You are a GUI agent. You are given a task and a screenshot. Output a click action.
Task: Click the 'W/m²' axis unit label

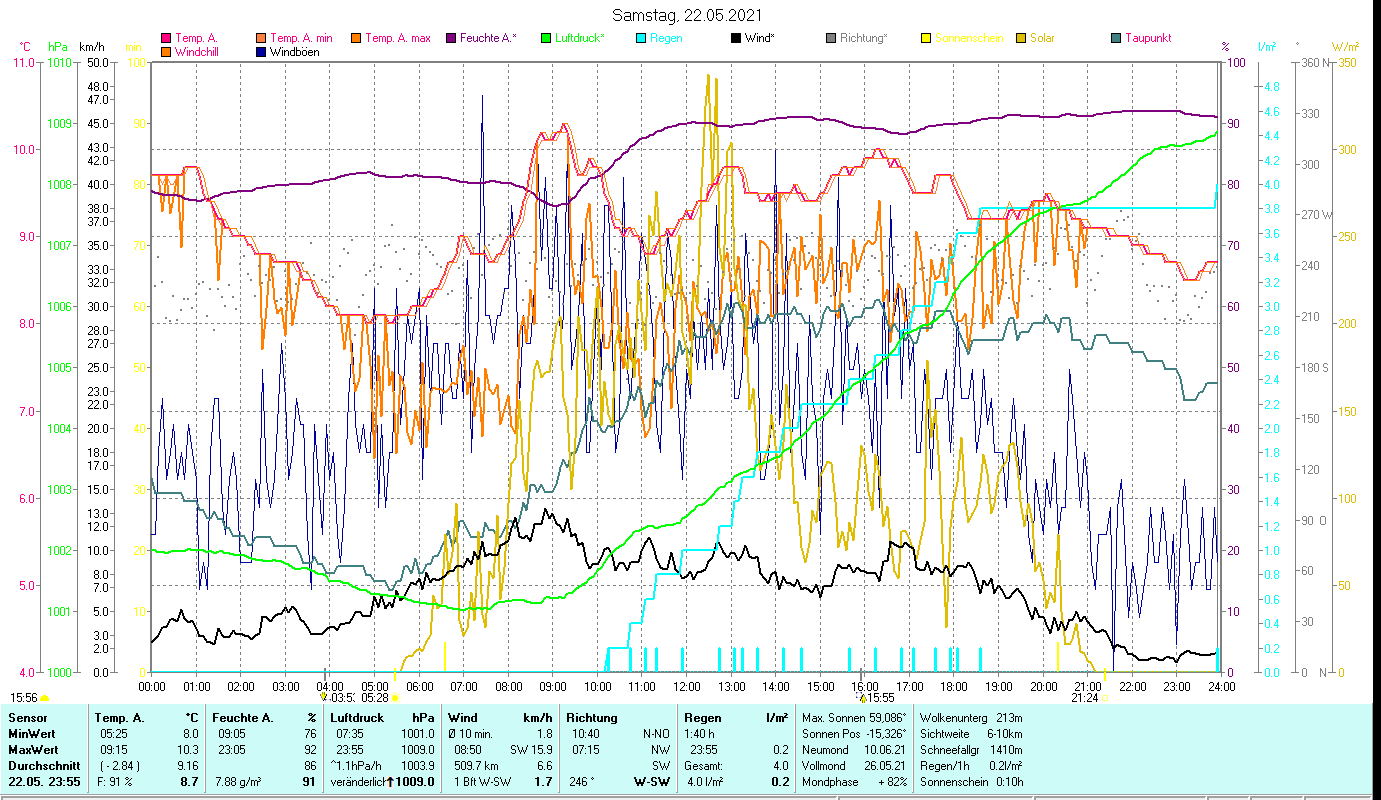coord(1346,47)
